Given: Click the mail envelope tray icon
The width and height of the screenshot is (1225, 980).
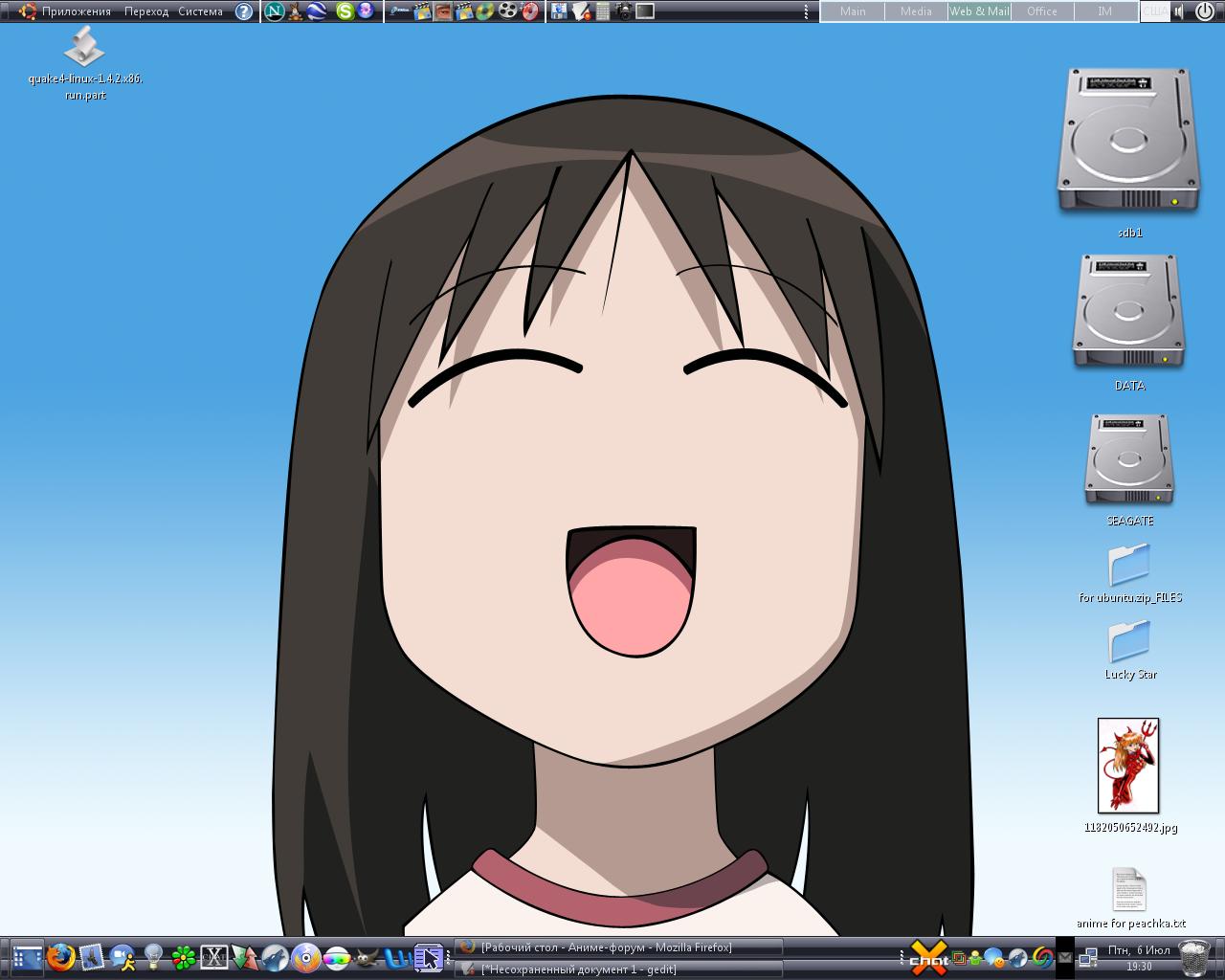Looking at the screenshot, I should point(1065,957).
